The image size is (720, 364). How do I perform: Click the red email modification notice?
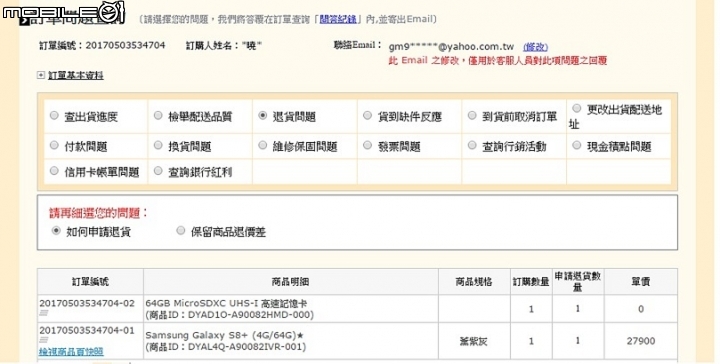(x=498, y=61)
